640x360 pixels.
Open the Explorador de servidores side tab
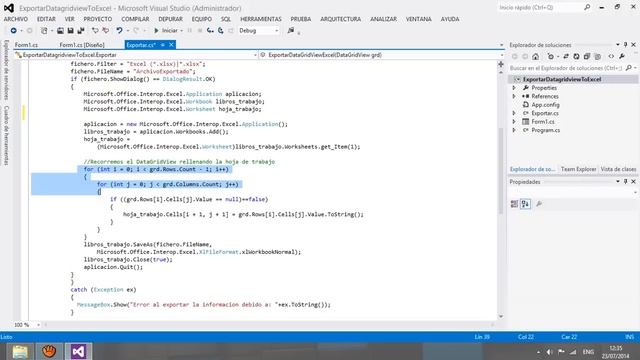[x=6, y=70]
